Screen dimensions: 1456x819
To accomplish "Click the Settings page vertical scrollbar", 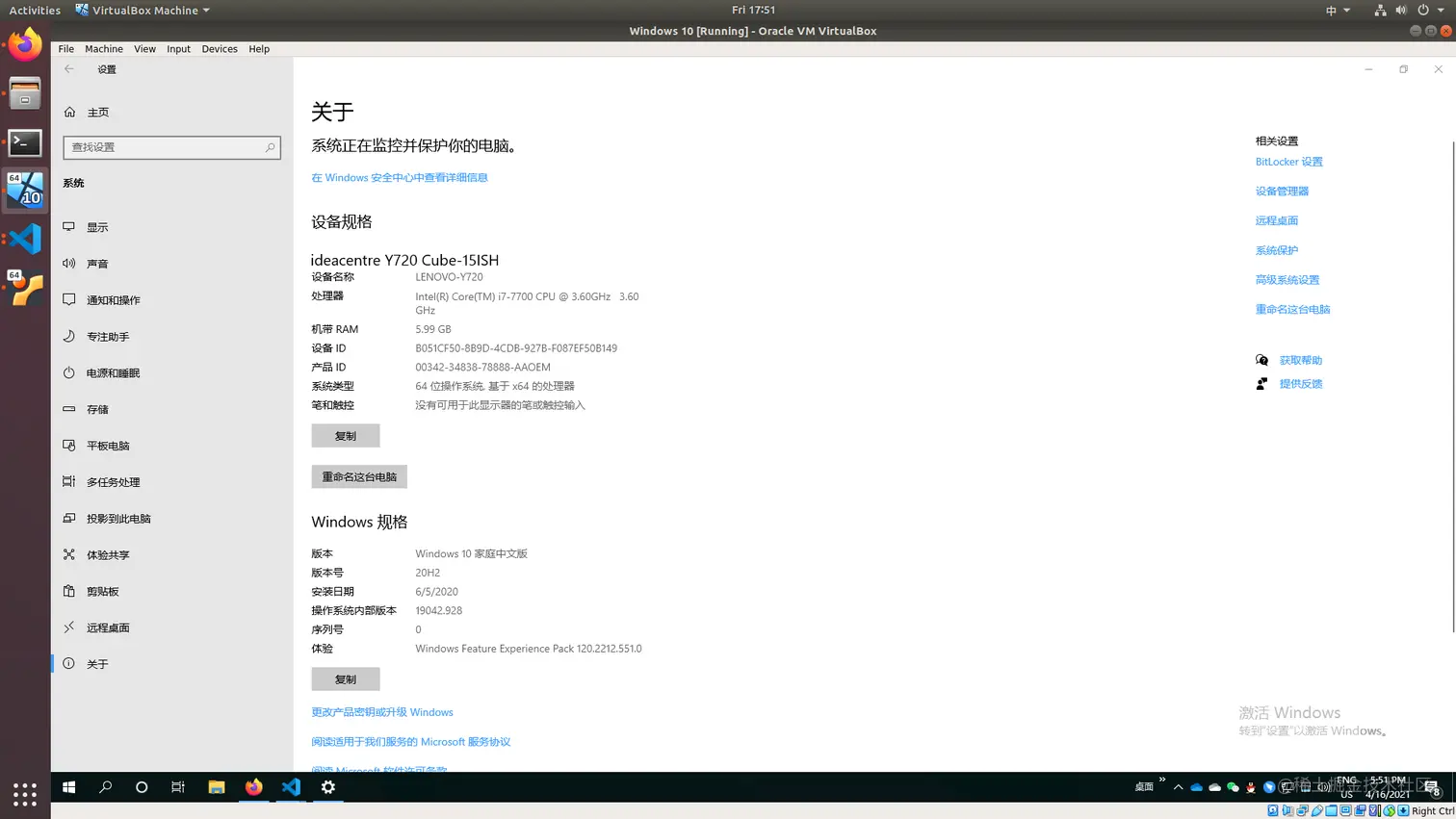I will (1452, 385).
